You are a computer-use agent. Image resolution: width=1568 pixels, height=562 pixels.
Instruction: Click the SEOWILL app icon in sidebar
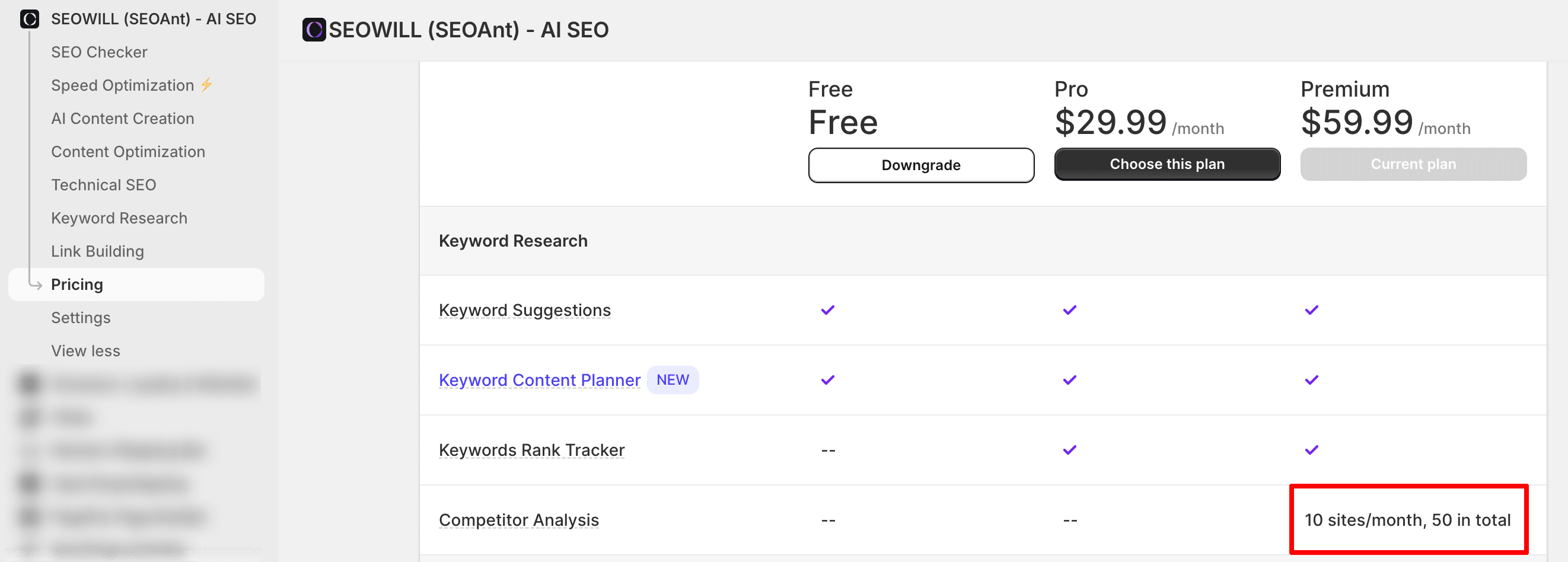pos(29,19)
